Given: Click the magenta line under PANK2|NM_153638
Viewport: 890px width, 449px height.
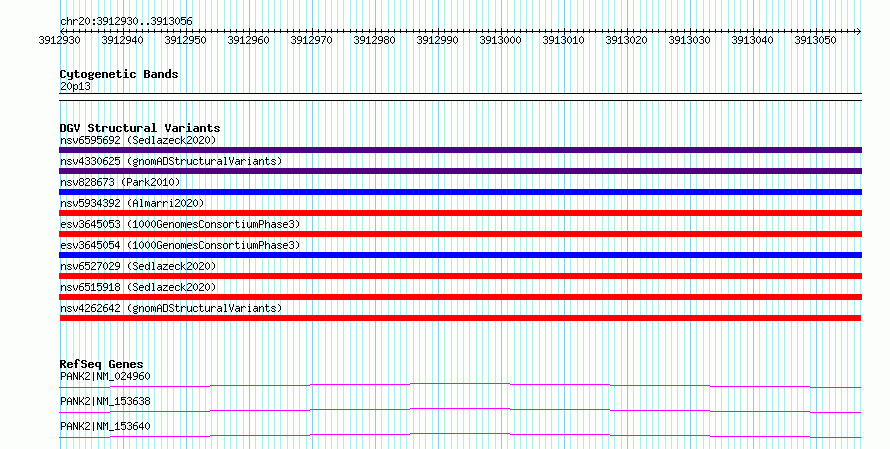Looking at the screenshot, I should pyautogui.click(x=460, y=410).
